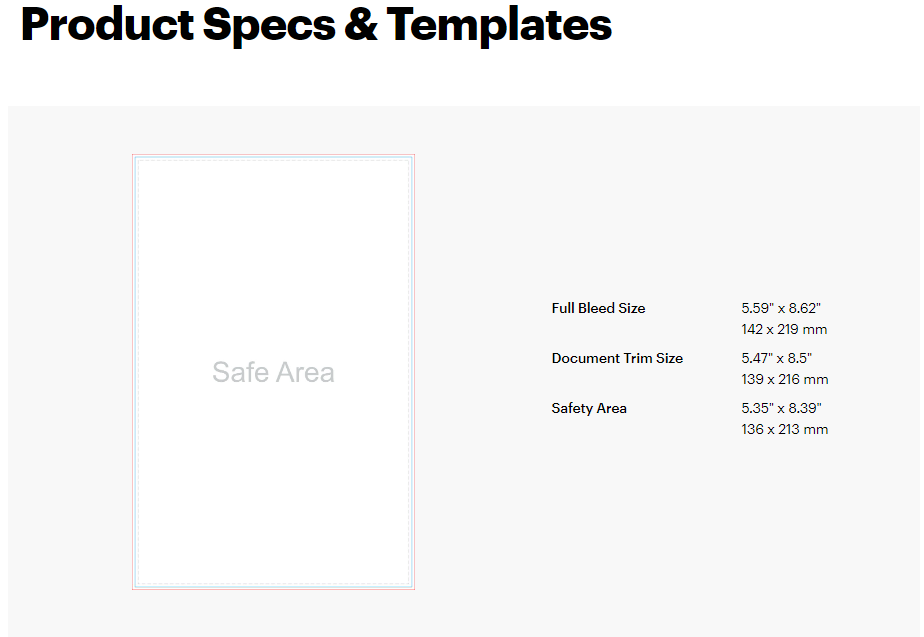Click the '139 x 216 mm' value
Viewport: 924px width, 637px height.
pos(784,379)
